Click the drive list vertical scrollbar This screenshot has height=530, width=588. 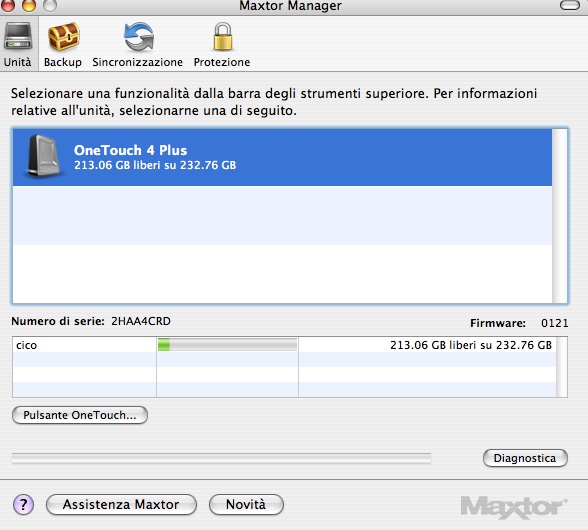click(x=560, y=216)
